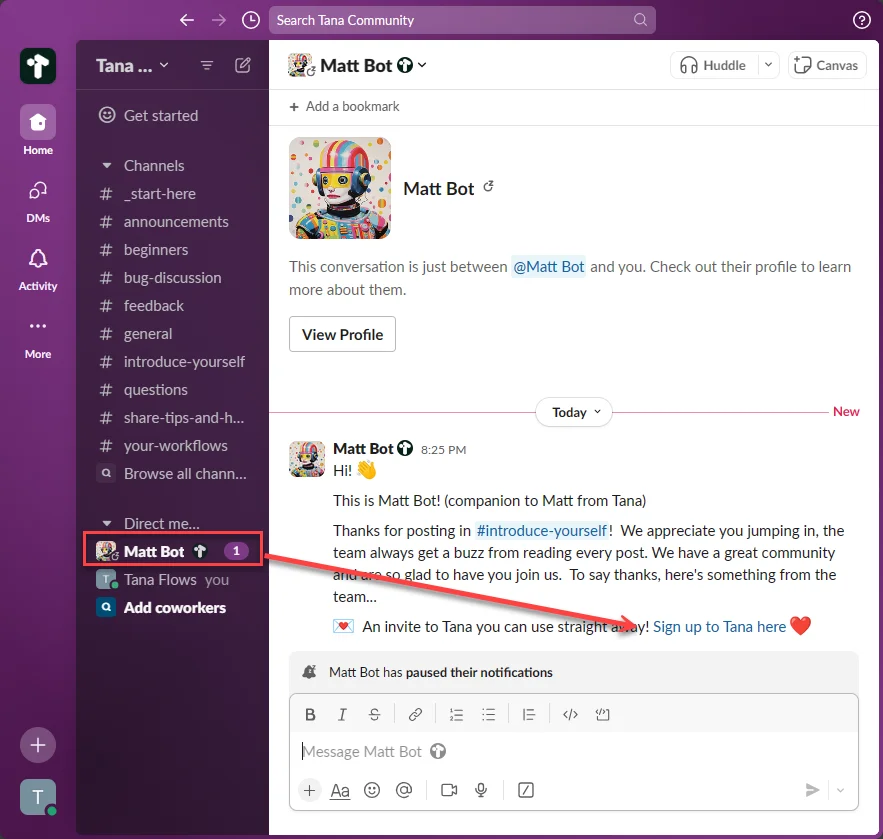Viewport: 883px width, 839px height.
Task: Click the View Profile button
Action: point(342,334)
